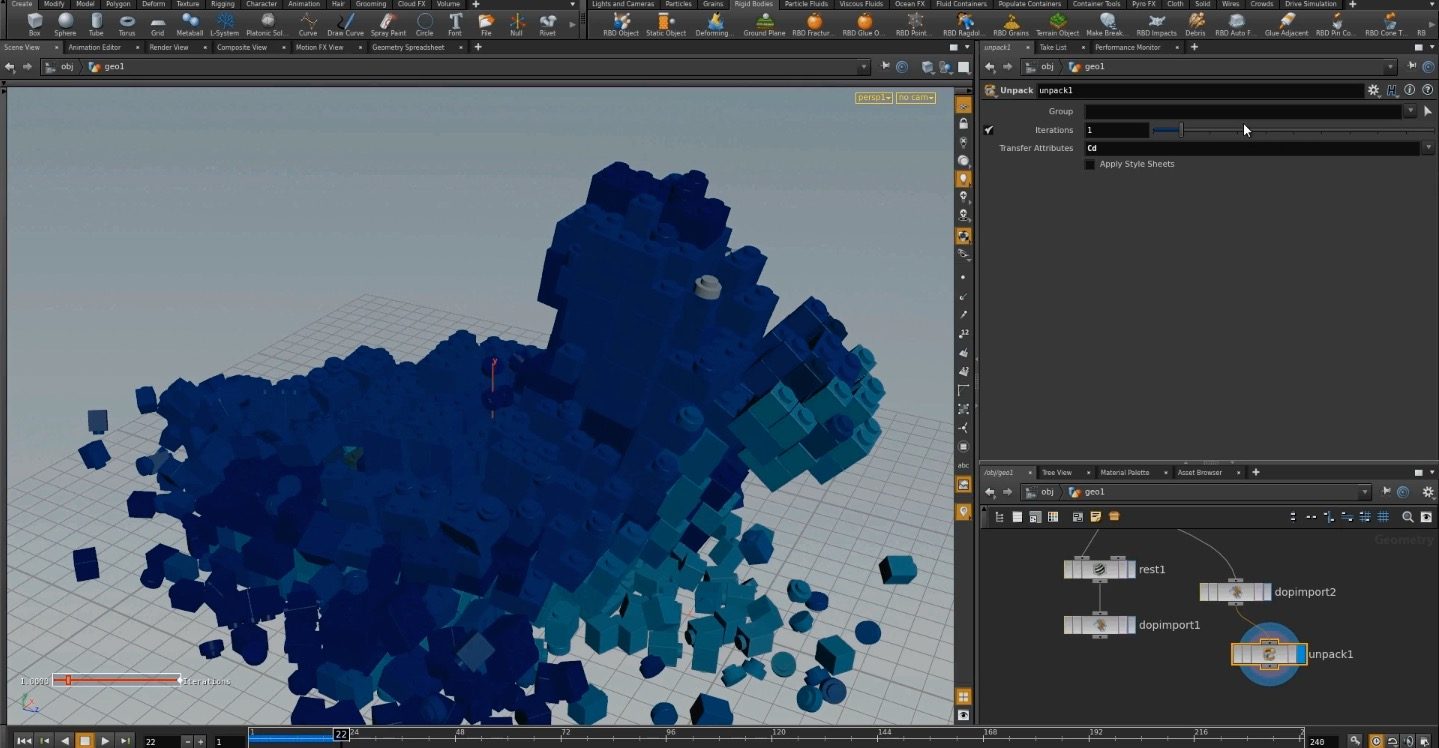Open the Performance Monitor tab
This screenshot has height=748, width=1439.
click(1127, 47)
